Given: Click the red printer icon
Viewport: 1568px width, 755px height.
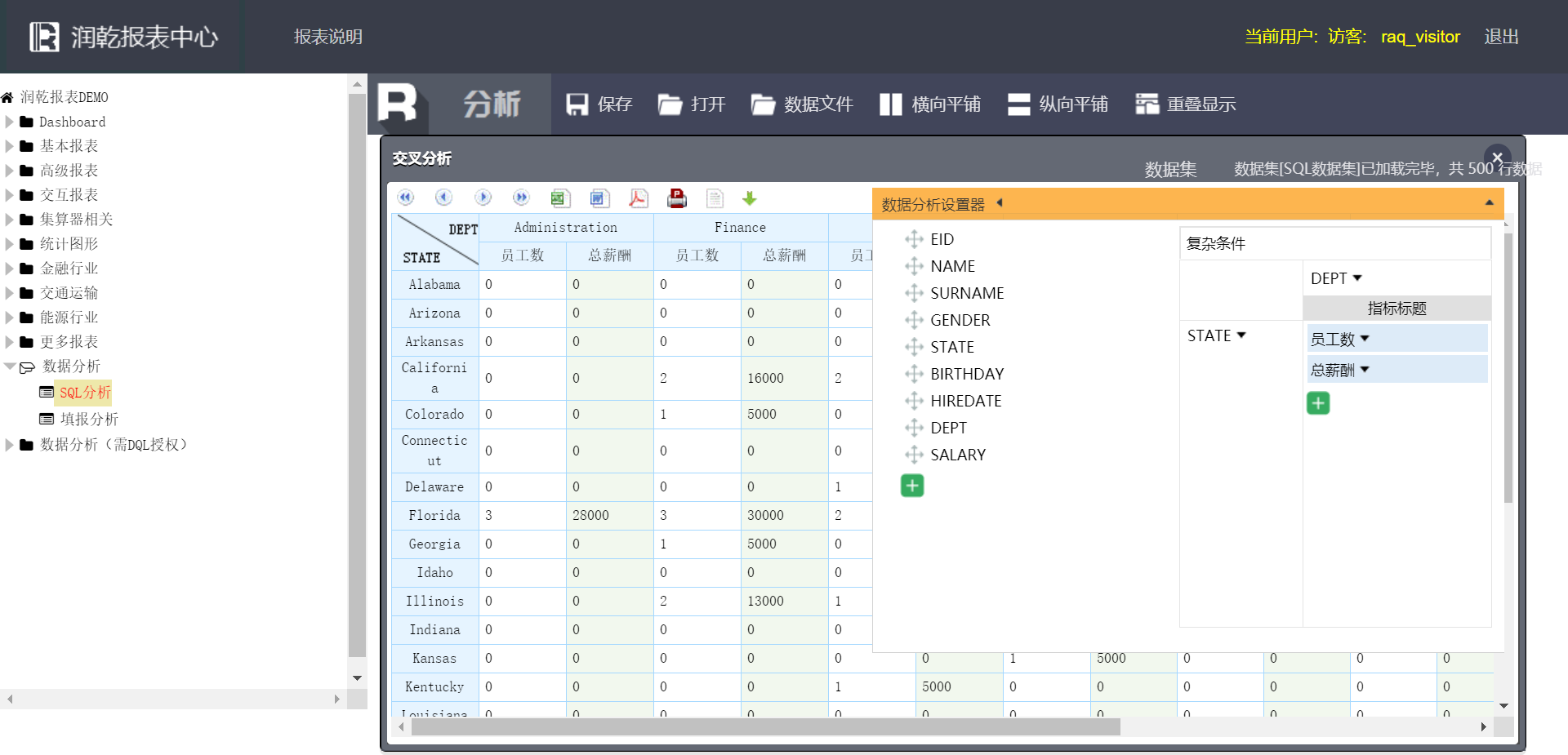Looking at the screenshot, I should [x=677, y=198].
